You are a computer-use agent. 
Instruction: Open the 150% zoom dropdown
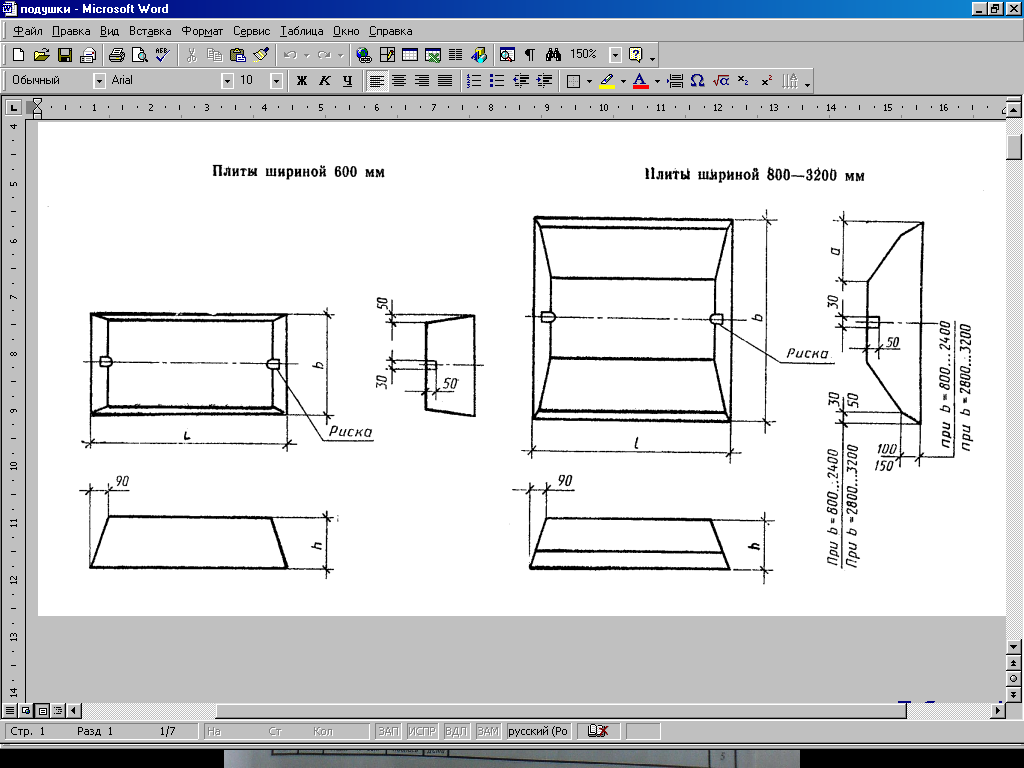[x=616, y=55]
